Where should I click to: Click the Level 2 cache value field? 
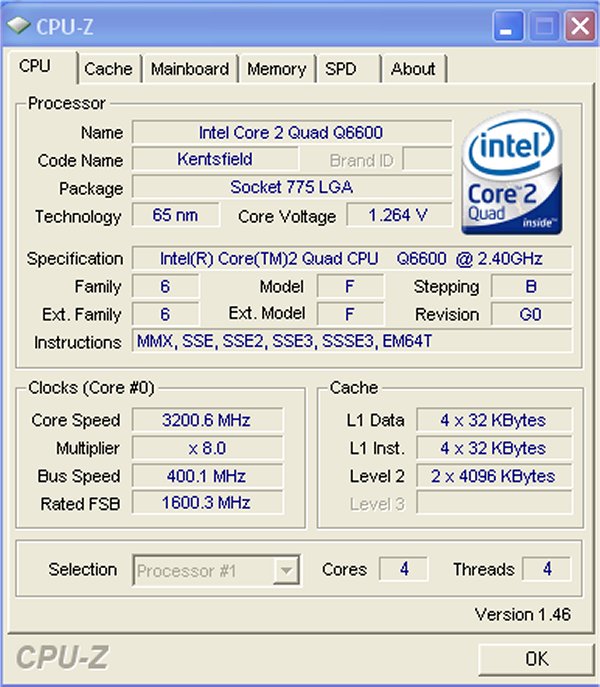coord(494,476)
